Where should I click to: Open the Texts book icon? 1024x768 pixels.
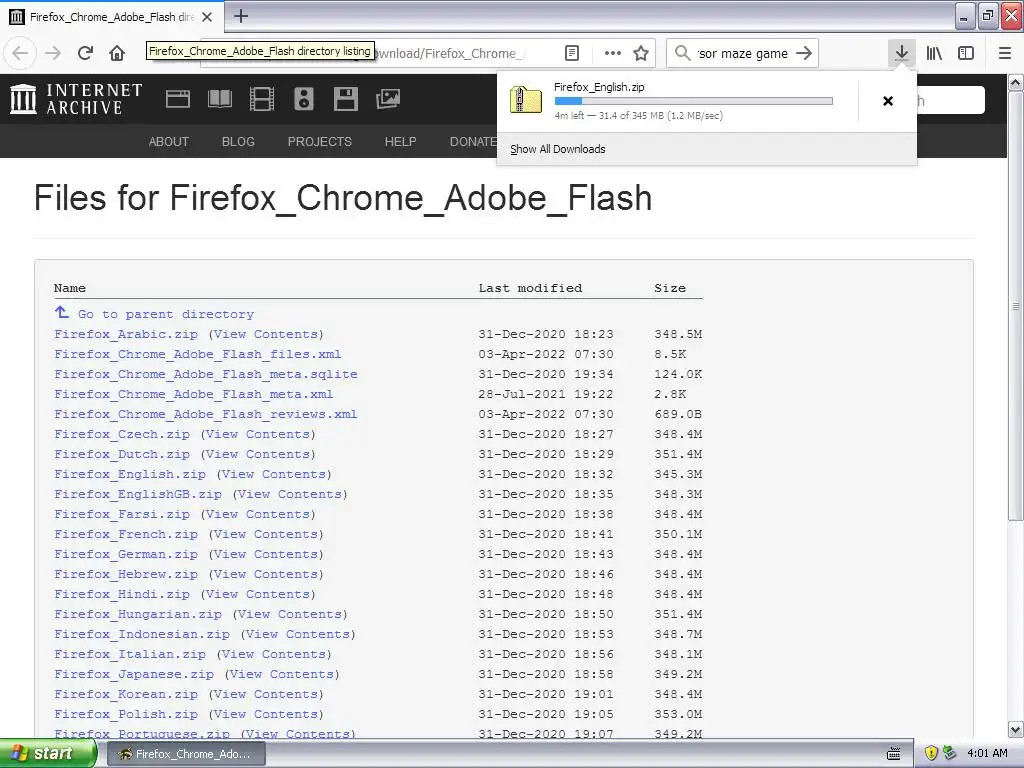(219, 99)
